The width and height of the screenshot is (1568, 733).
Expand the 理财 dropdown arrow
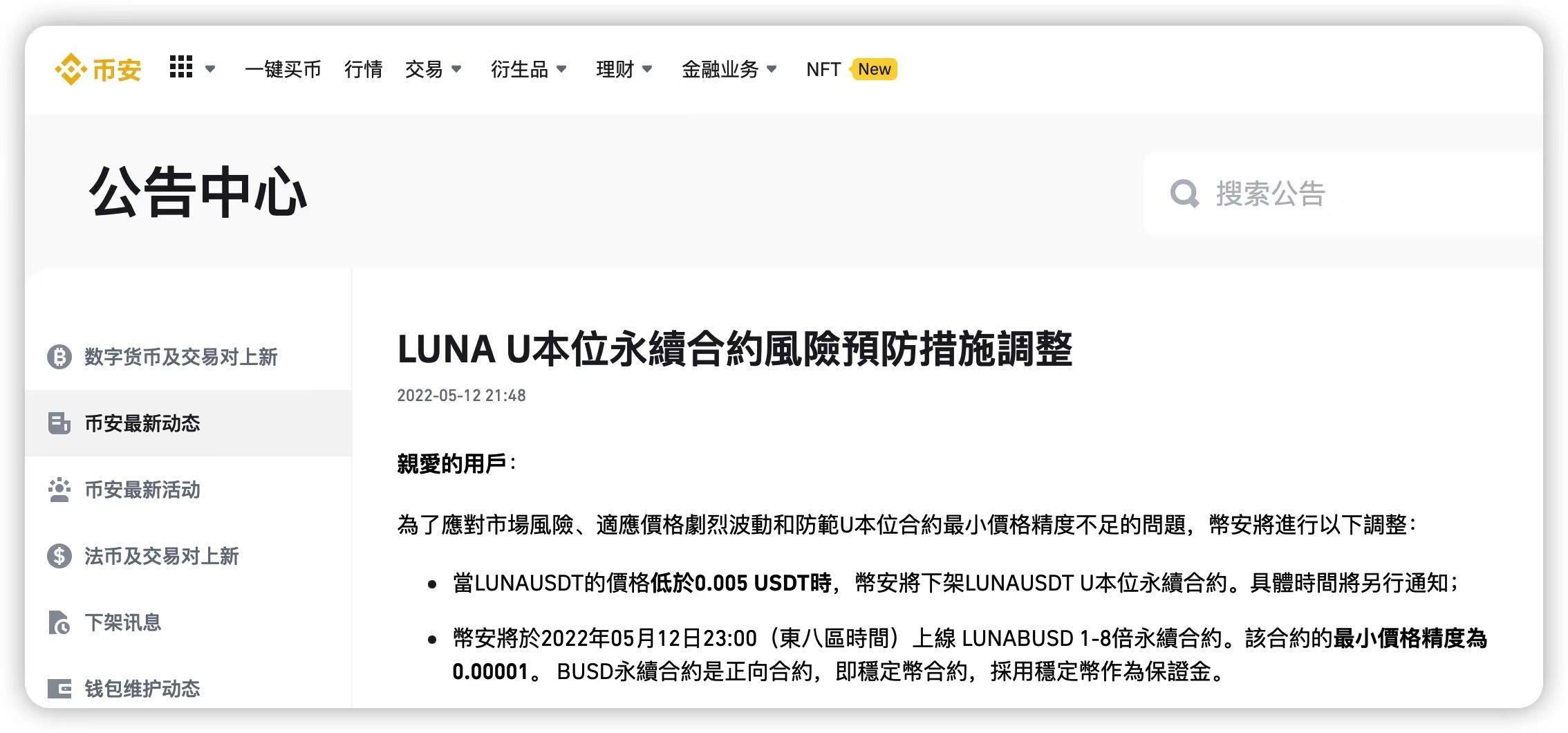(x=647, y=69)
